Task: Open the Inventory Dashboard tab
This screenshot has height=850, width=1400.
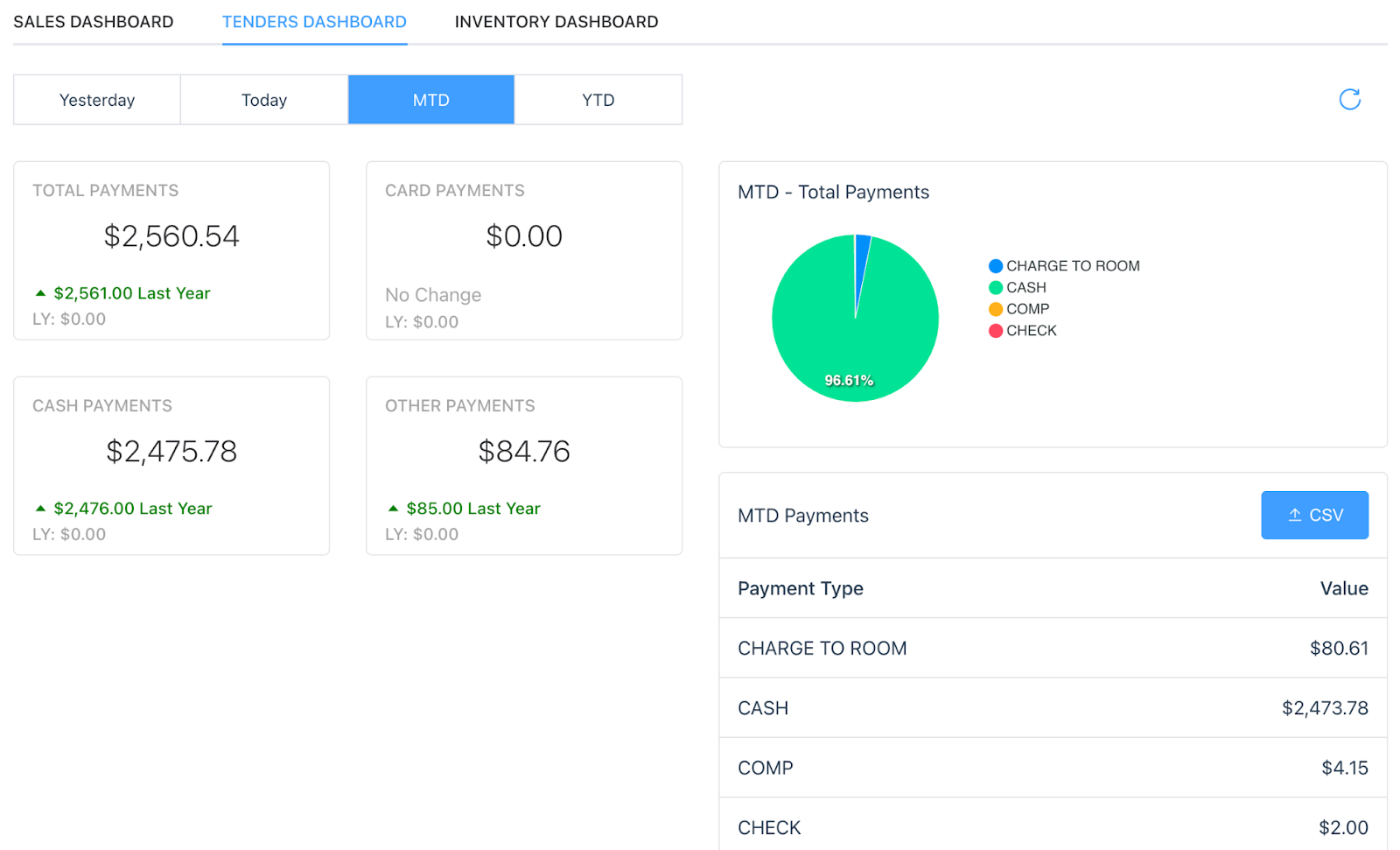Action: point(556,22)
